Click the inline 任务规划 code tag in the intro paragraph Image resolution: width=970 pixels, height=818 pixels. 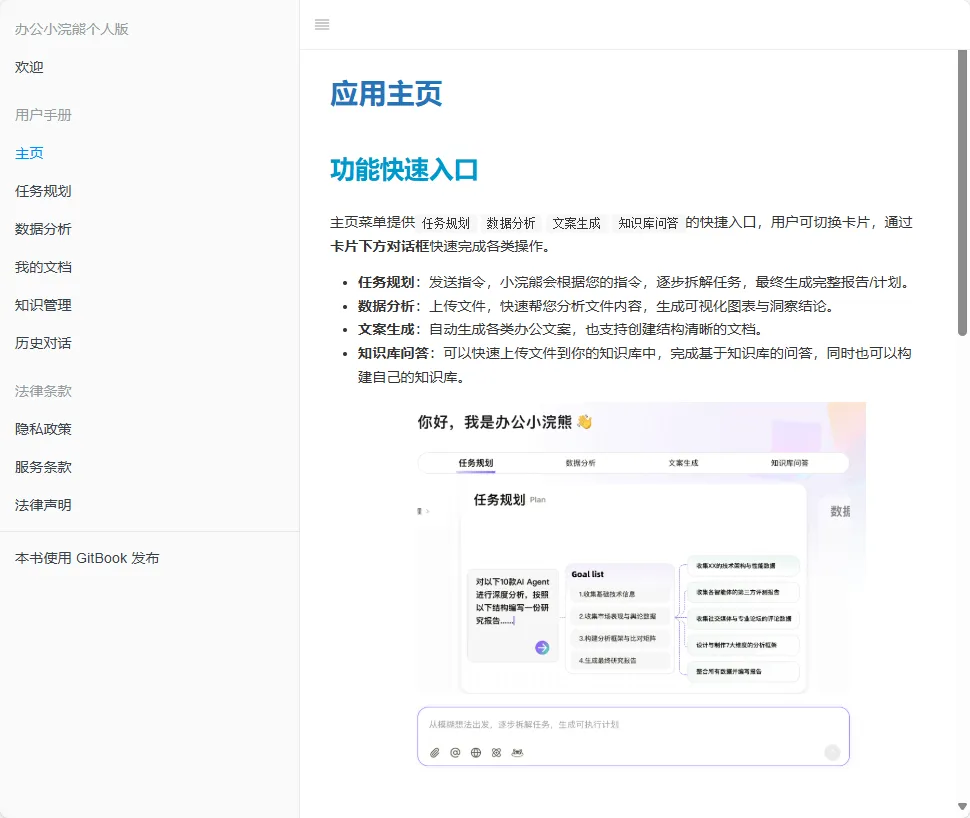coord(445,223)
